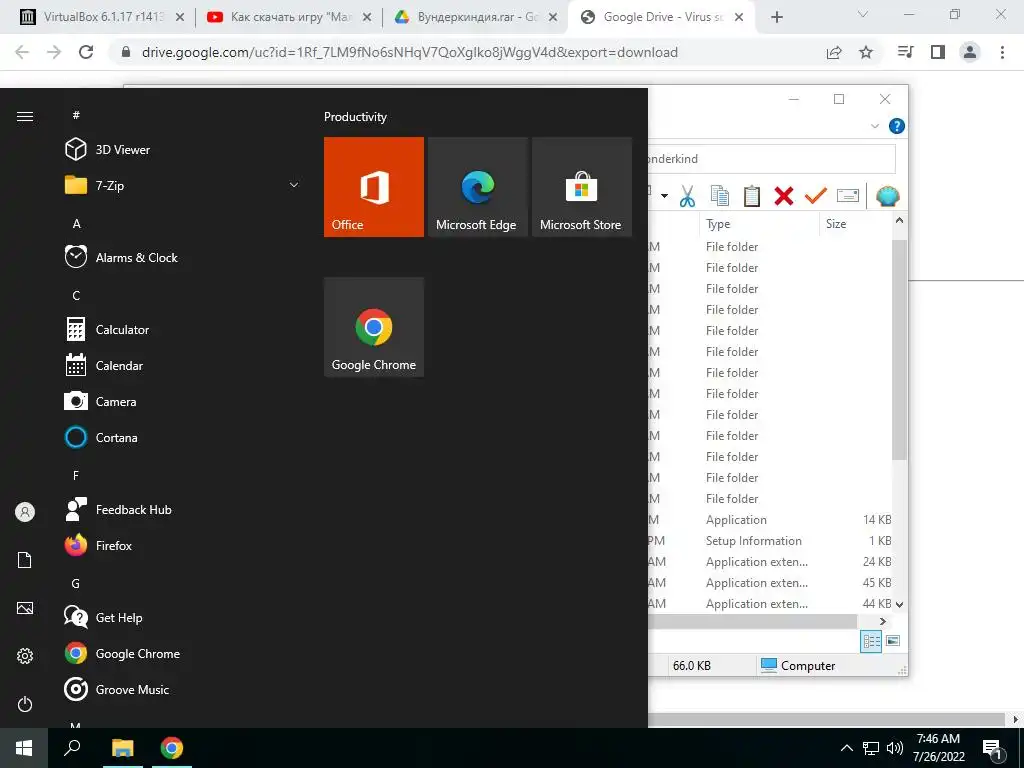The image size is (1024, 768).
Task: Switch file window to details view
Action: 871,641
